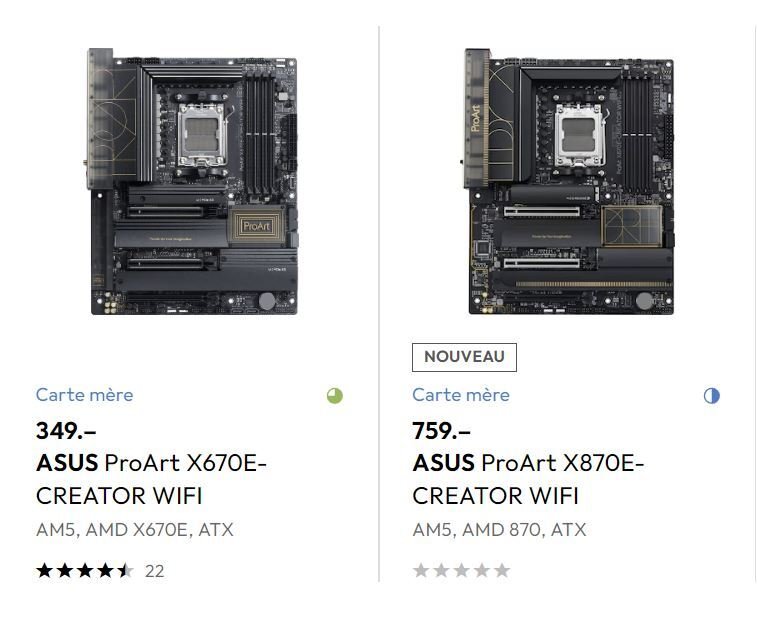Click the empty grey stars on X870E
Screen dimensions: 757x620
(x=461, y=571)
